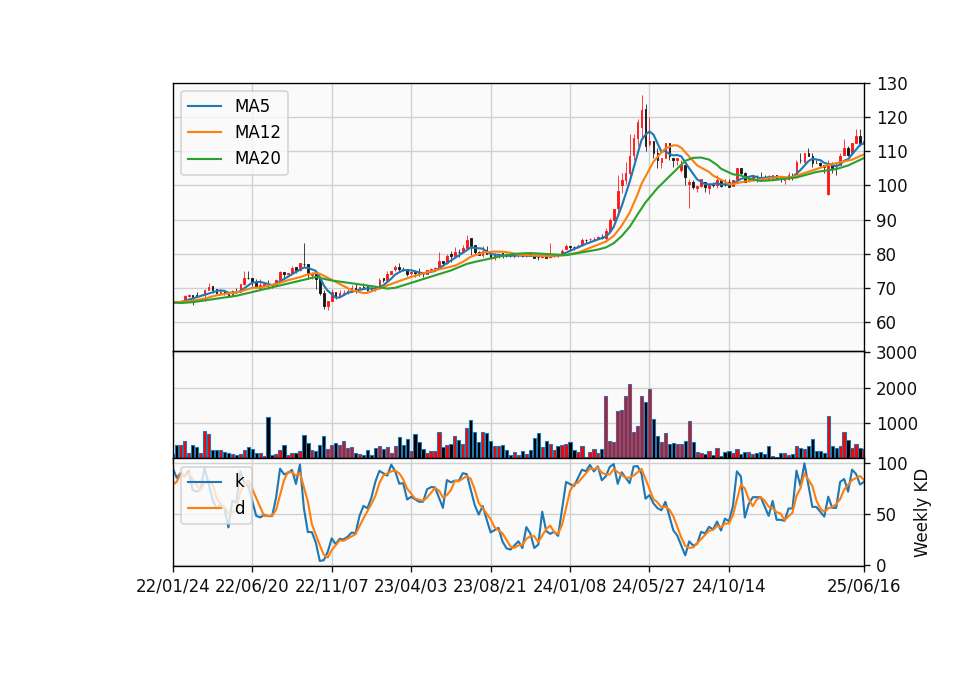
Task: Click the d legend entry
Action: coord(239,508)
